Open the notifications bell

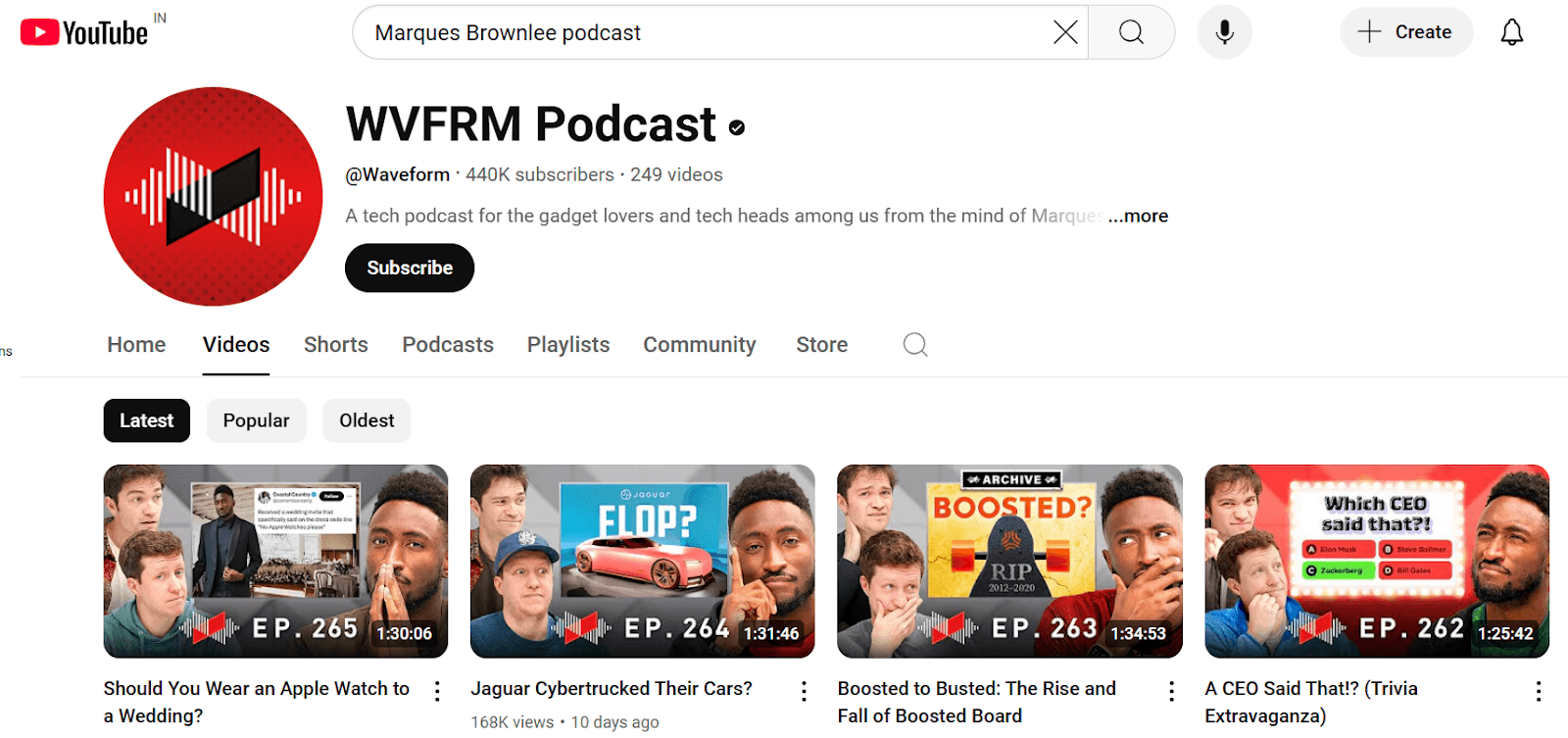tap(1512, 32)
